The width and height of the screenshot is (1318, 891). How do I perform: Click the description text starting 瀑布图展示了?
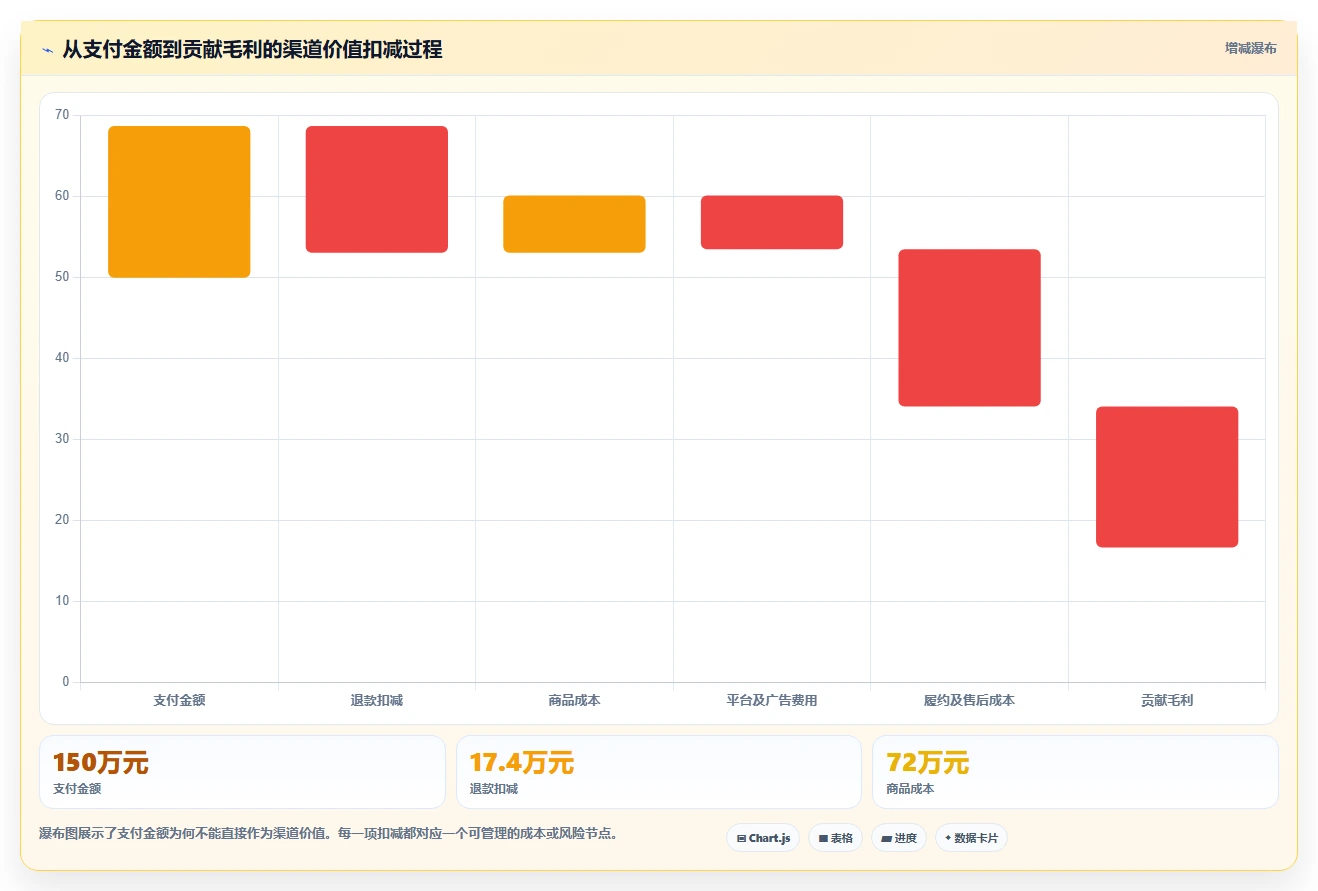(x=328, y=834)
